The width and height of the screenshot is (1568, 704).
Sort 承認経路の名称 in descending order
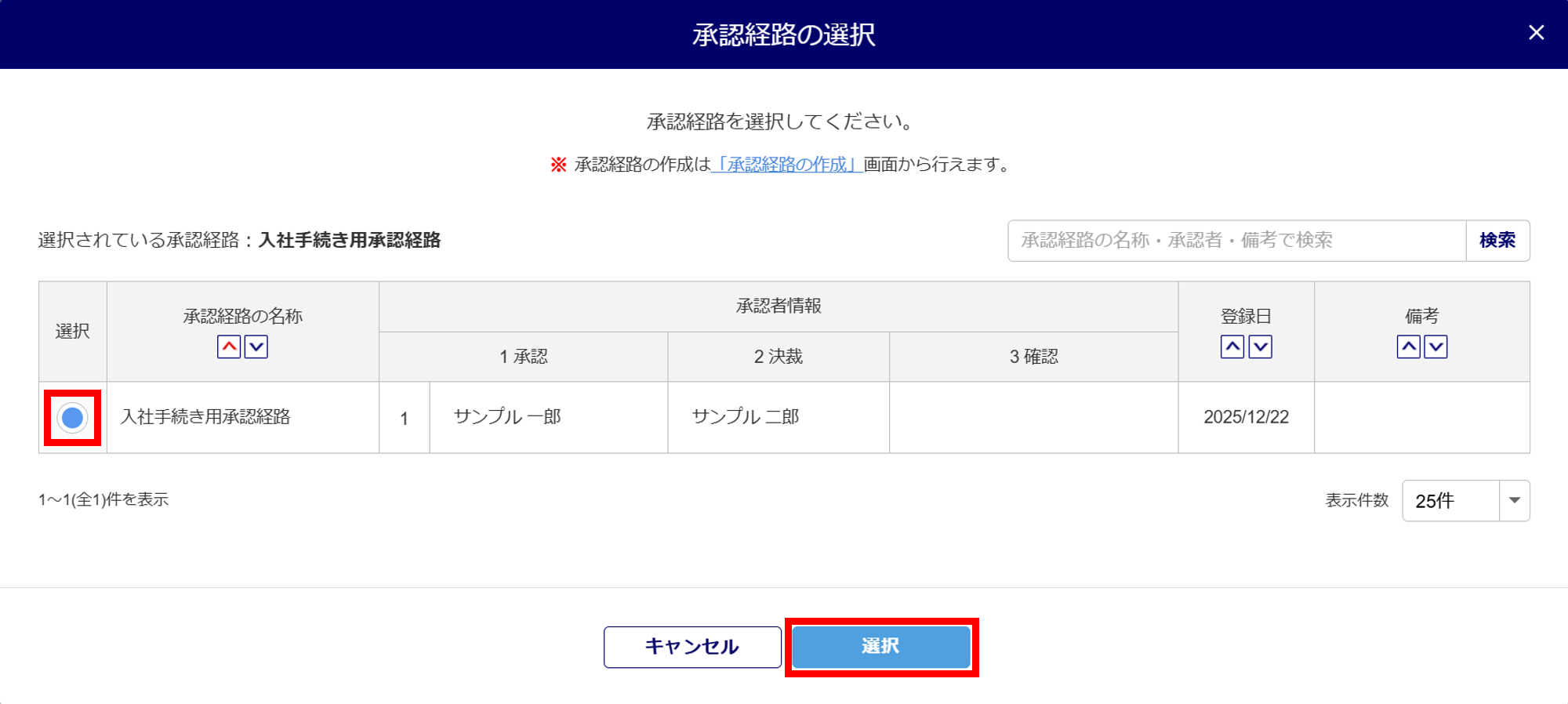coord(256,347)
